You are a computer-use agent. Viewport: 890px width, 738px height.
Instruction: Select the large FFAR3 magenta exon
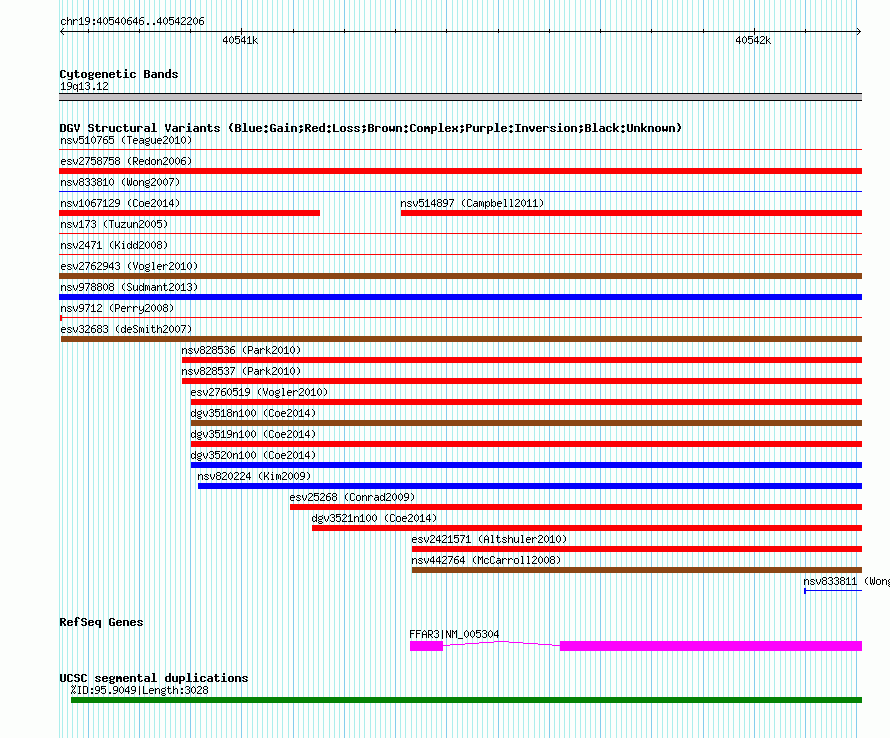point(711,646)
